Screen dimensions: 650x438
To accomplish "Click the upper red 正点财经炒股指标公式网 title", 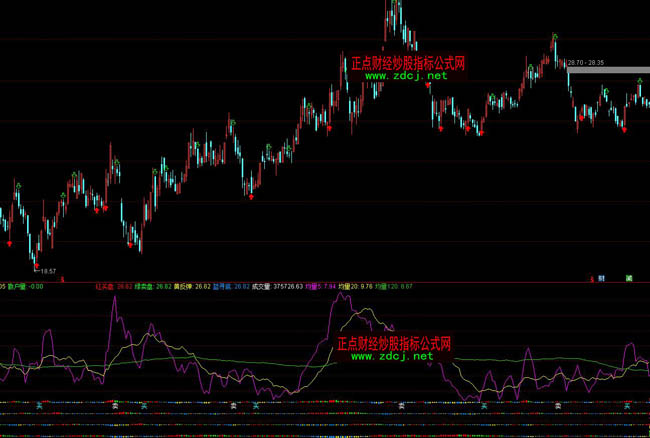I will [406, 62].
